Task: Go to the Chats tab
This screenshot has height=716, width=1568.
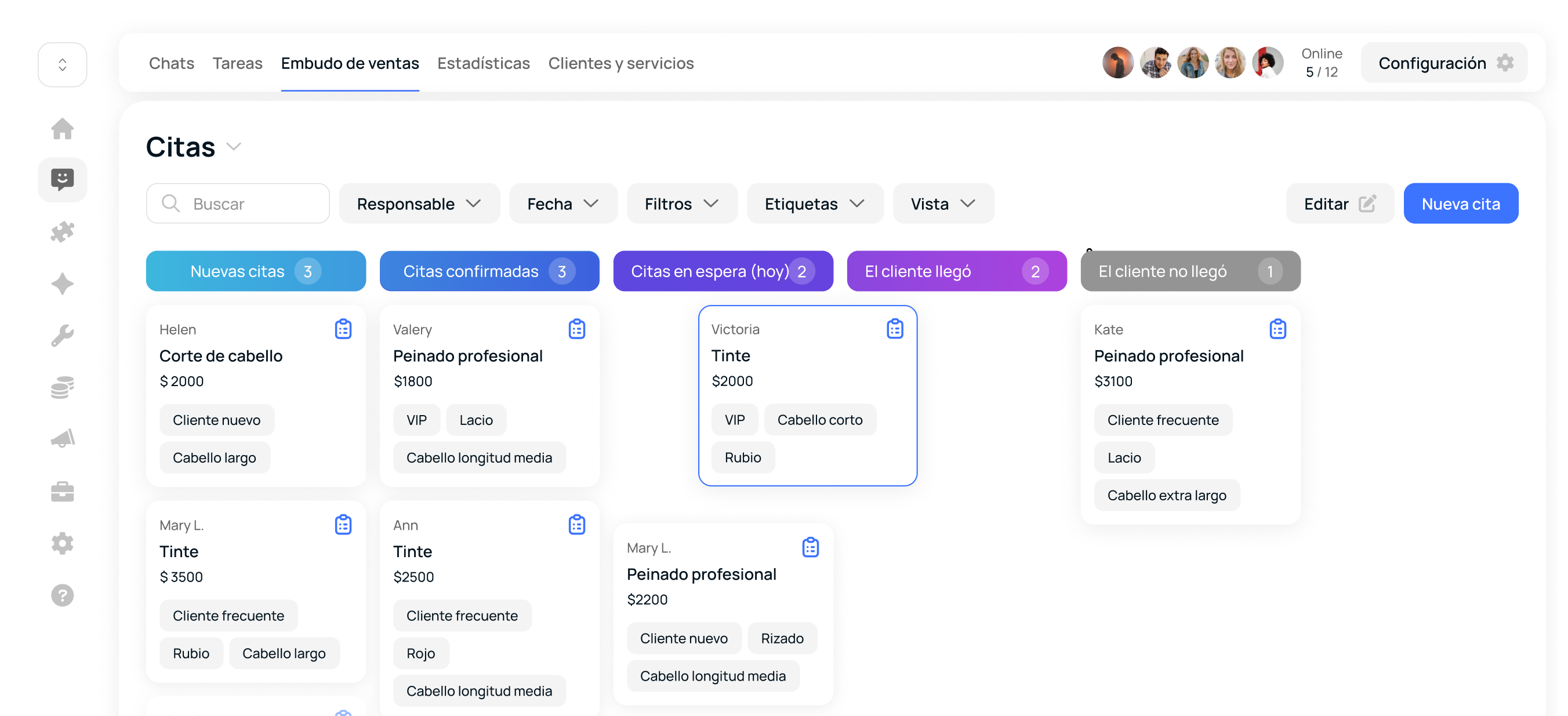Action: pos(171,63)
